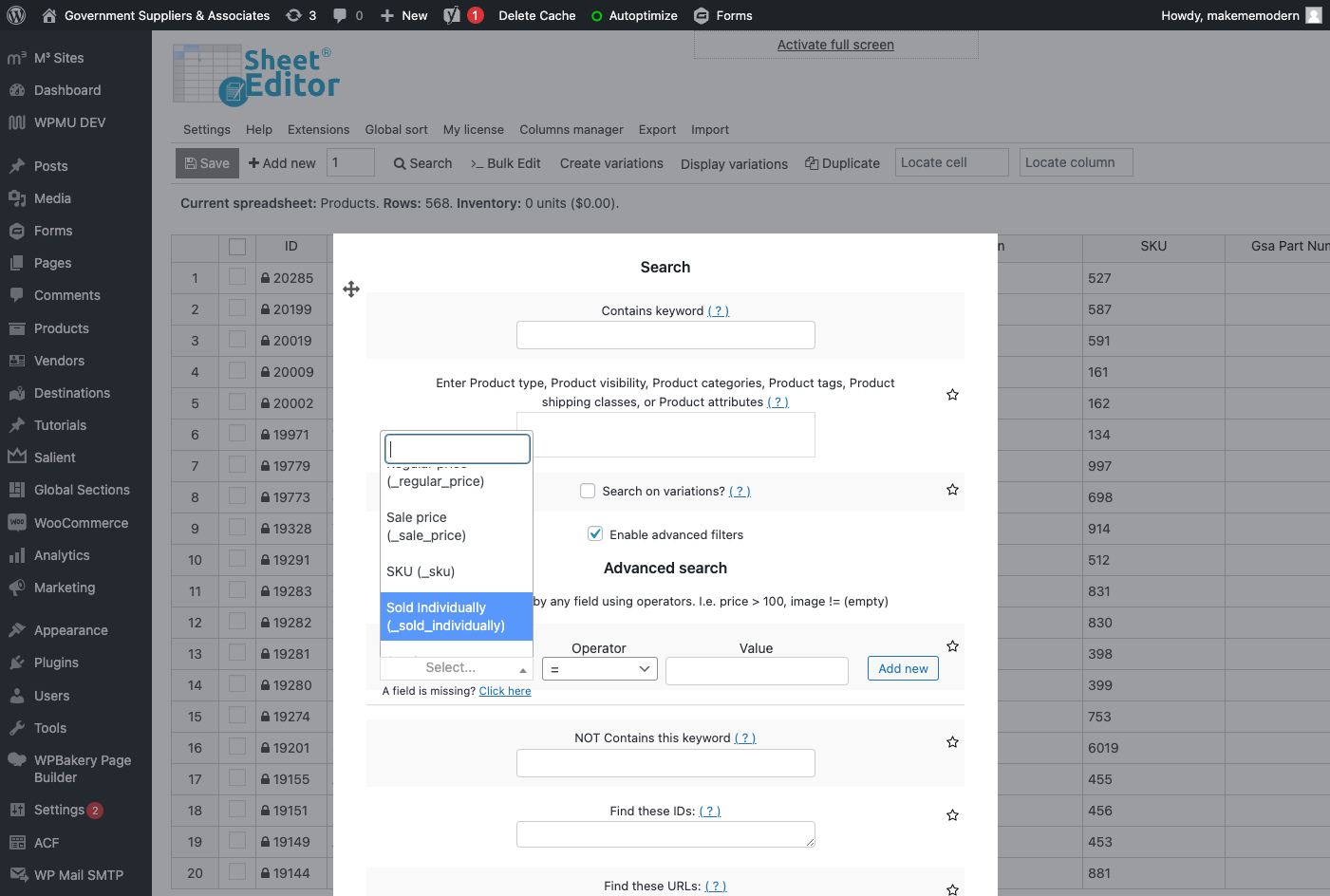Click Add new in the toolbar

(282, 163)
